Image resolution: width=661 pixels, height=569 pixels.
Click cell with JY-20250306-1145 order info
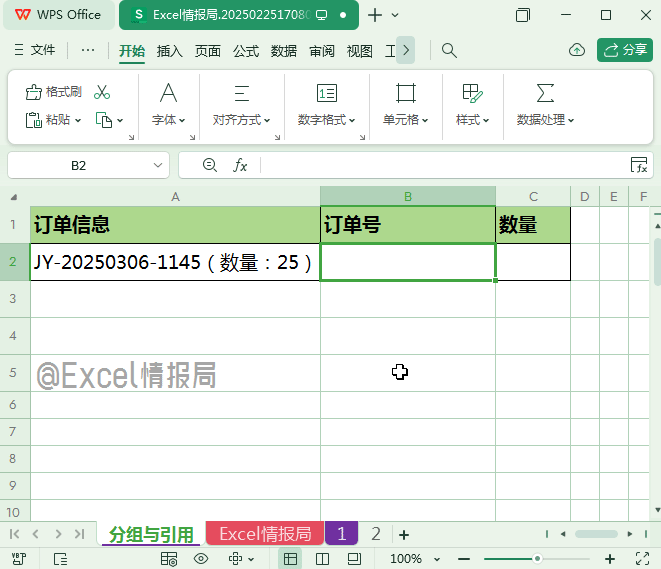[175, 262]
